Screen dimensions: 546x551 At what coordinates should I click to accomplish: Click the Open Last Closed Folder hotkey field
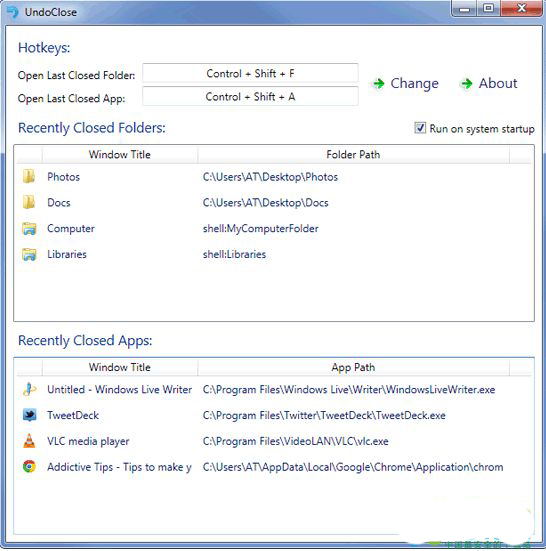coord(250,73)
